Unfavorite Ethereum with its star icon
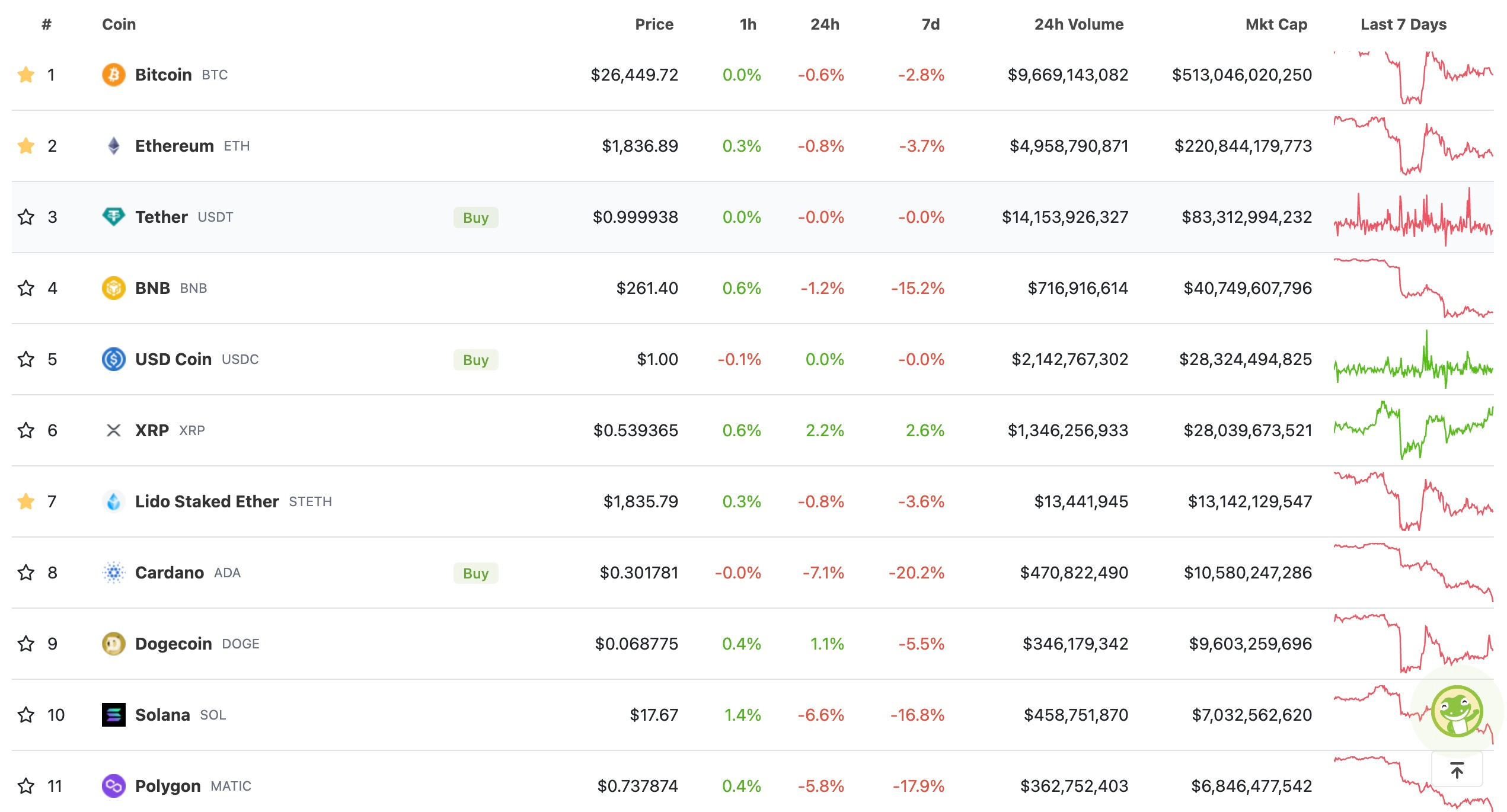1507x812 pixels. (26, 146)
